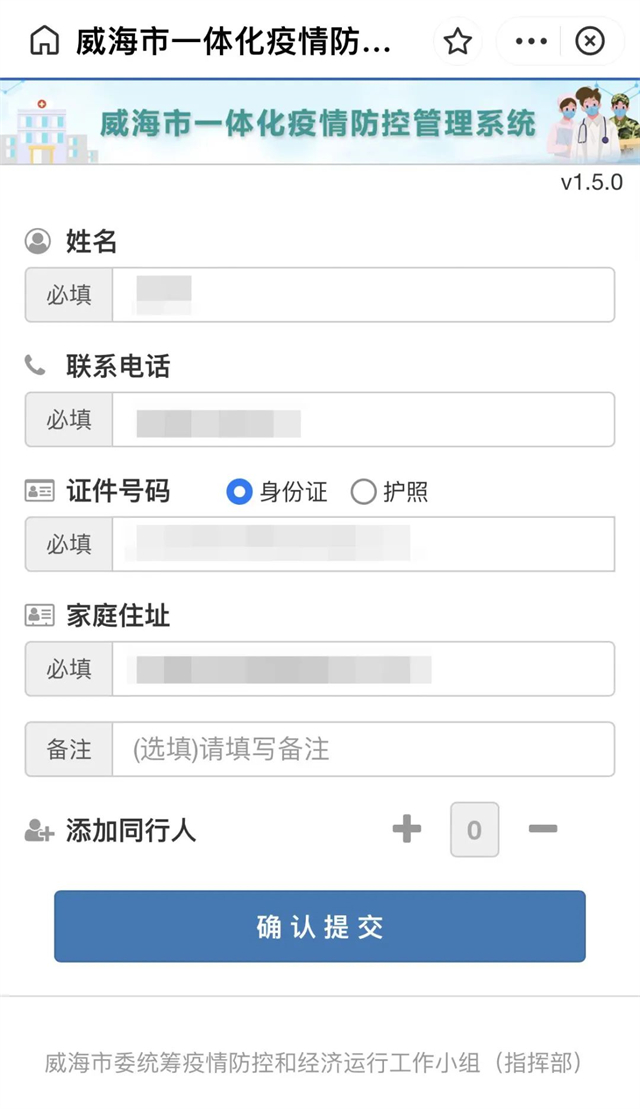Tap the home icon in title bar

[45, 41]
